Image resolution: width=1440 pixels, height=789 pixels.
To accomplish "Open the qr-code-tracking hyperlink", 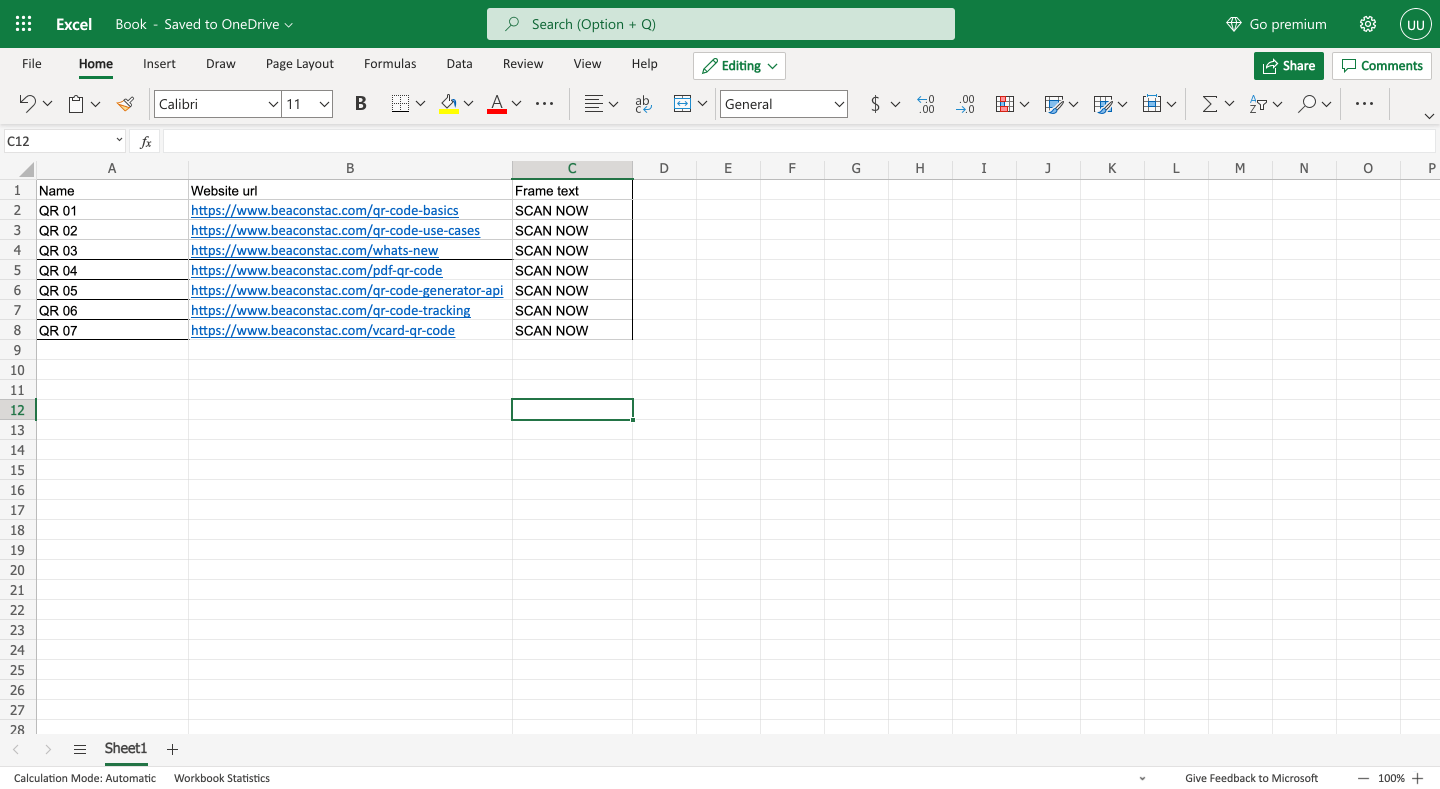I will pyautogui.click(x=330, y=310).
